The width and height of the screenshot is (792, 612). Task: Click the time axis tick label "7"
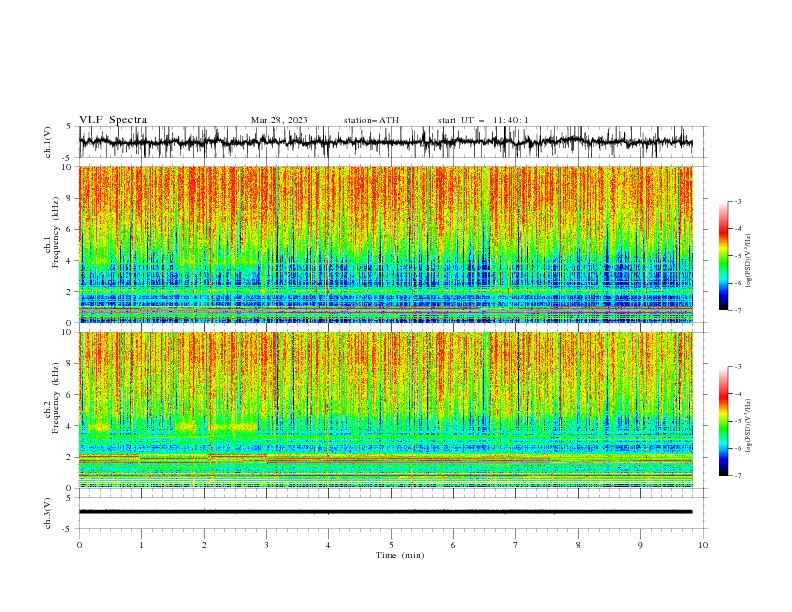tap(516, 545)
